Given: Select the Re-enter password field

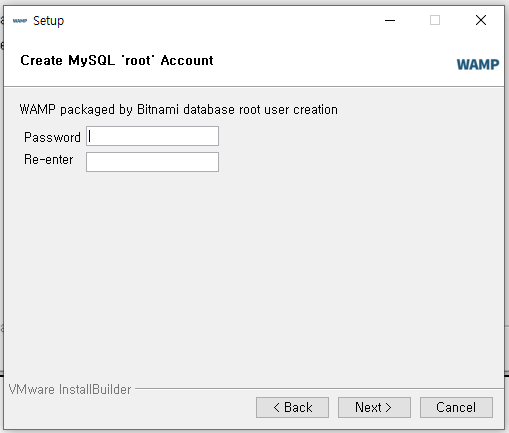Looking at the screenshot, I should 152,162.
